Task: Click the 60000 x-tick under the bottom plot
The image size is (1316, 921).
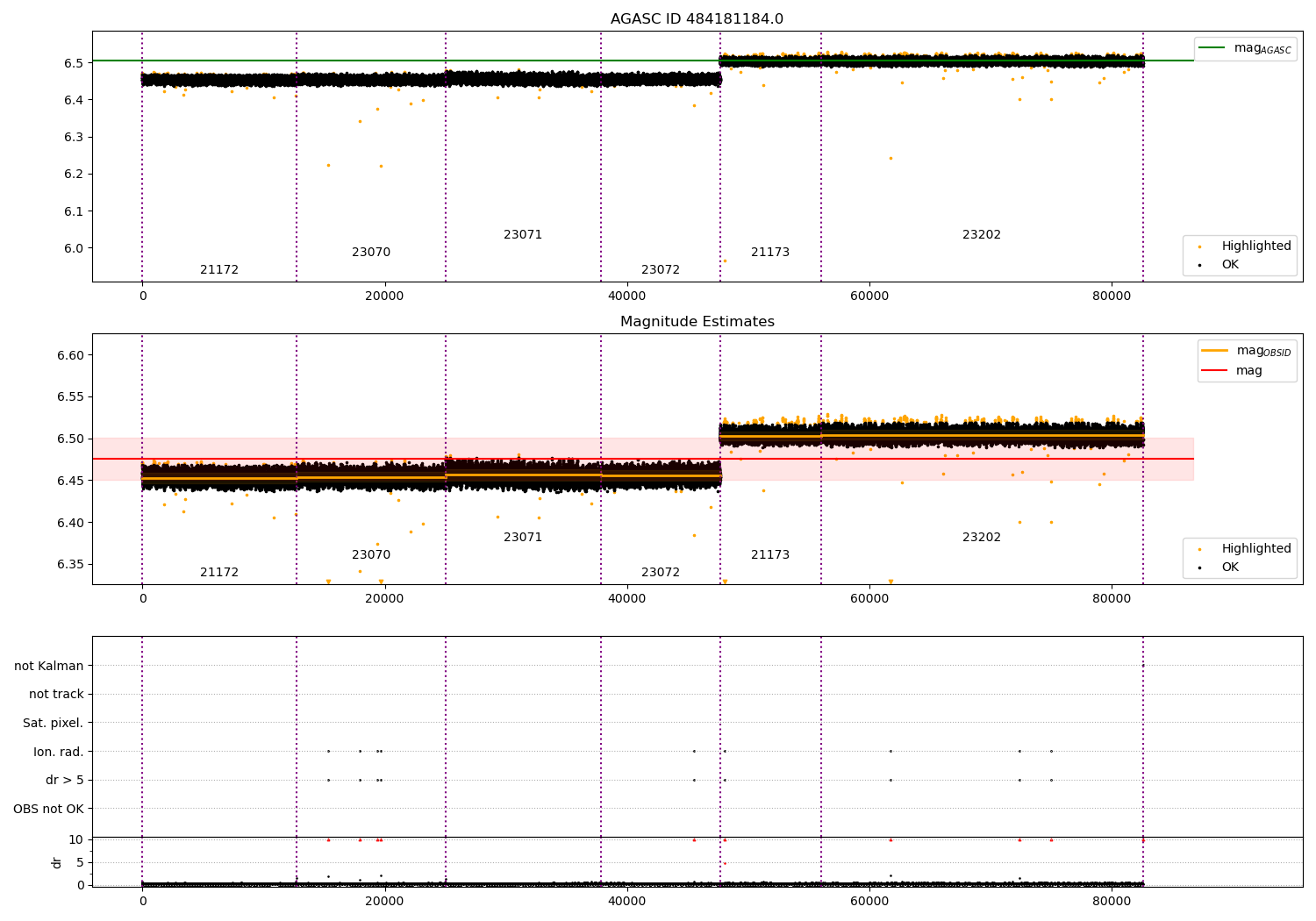Action: tap(869, 901)
